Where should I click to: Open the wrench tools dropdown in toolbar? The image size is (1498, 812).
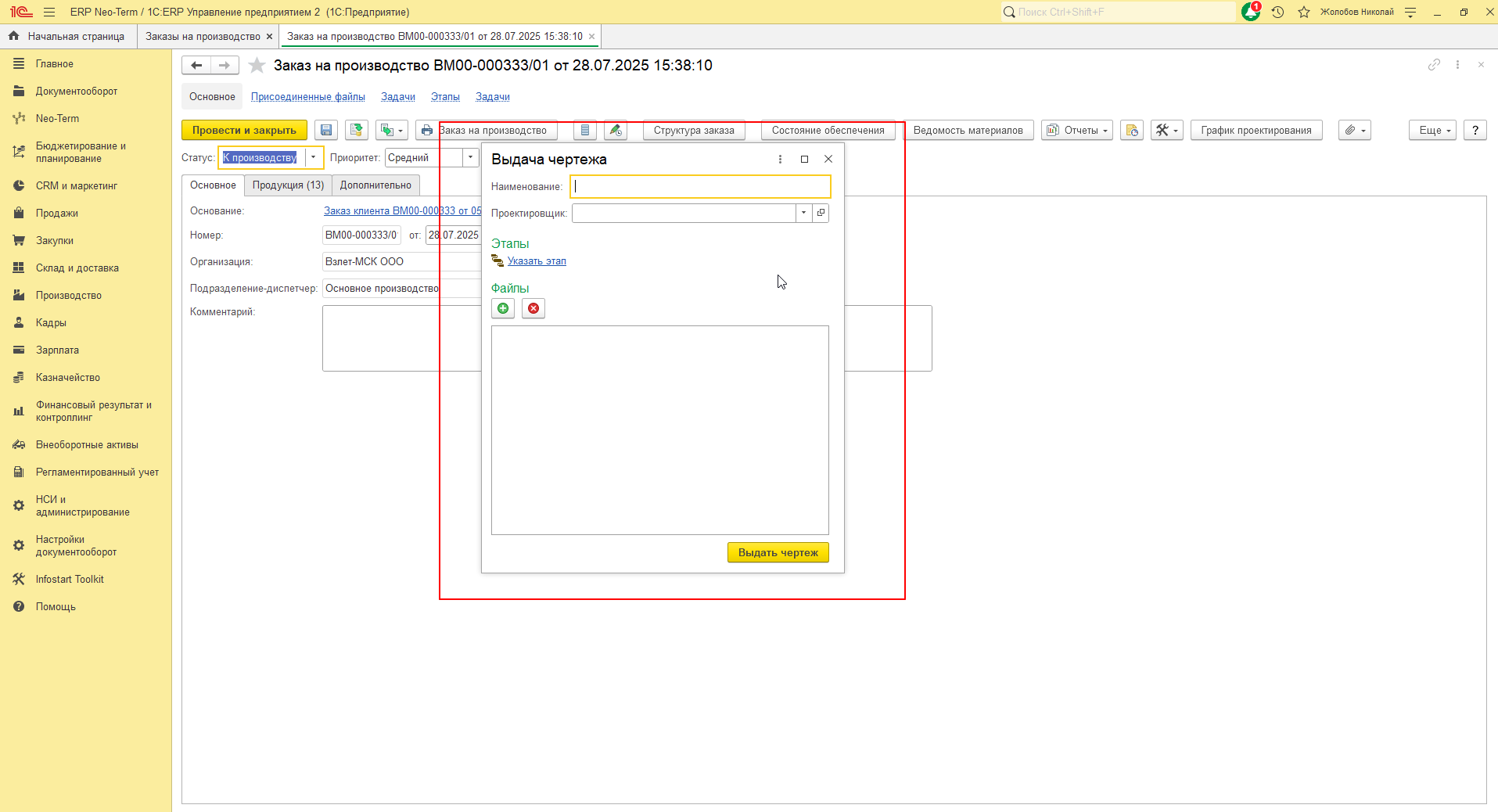[1167, 131]
